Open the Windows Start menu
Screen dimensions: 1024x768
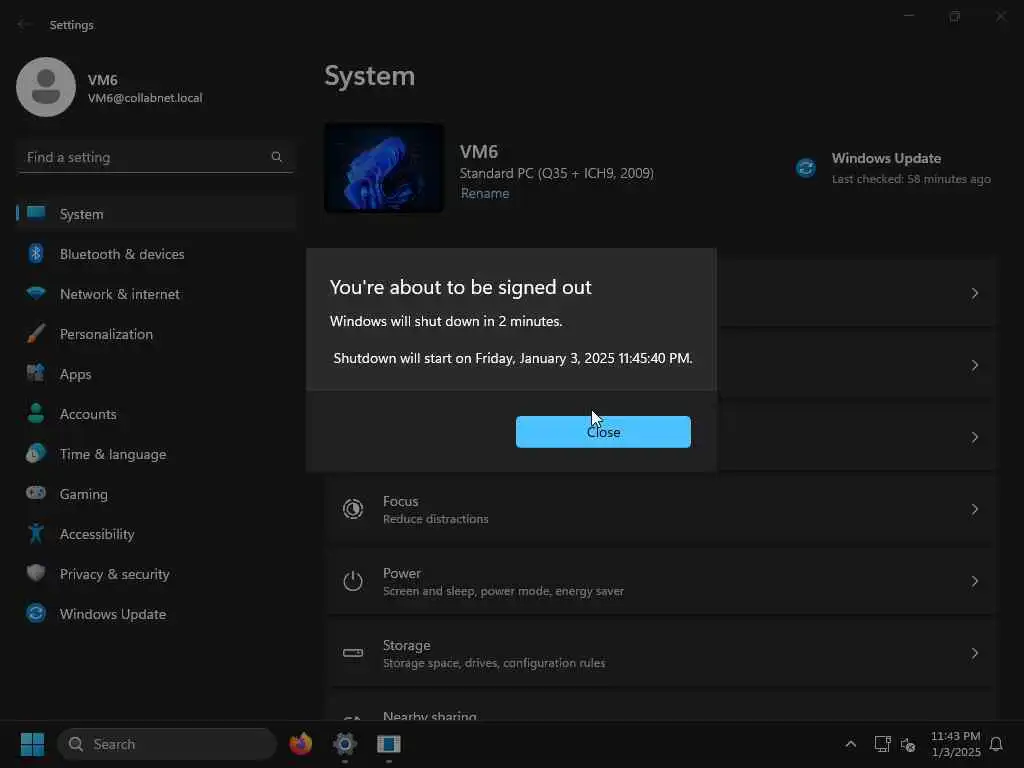(x=32, y=744)
